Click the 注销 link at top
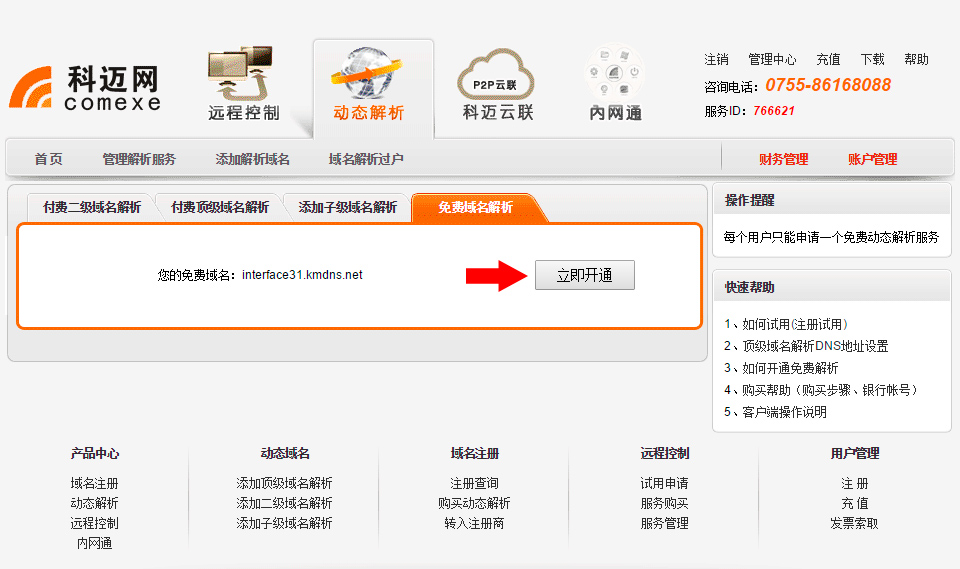The height and width of the screenshot is (569, 960). point(716,59)
